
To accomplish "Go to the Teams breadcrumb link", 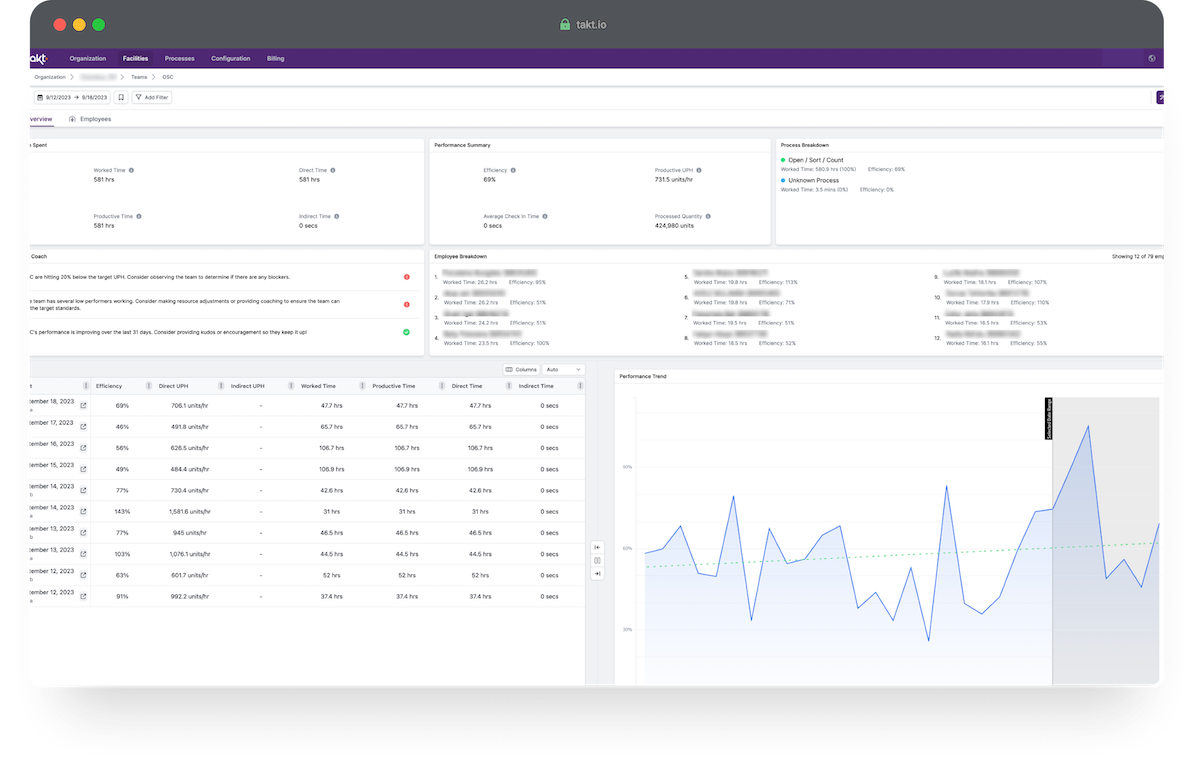I will point(139,77).
